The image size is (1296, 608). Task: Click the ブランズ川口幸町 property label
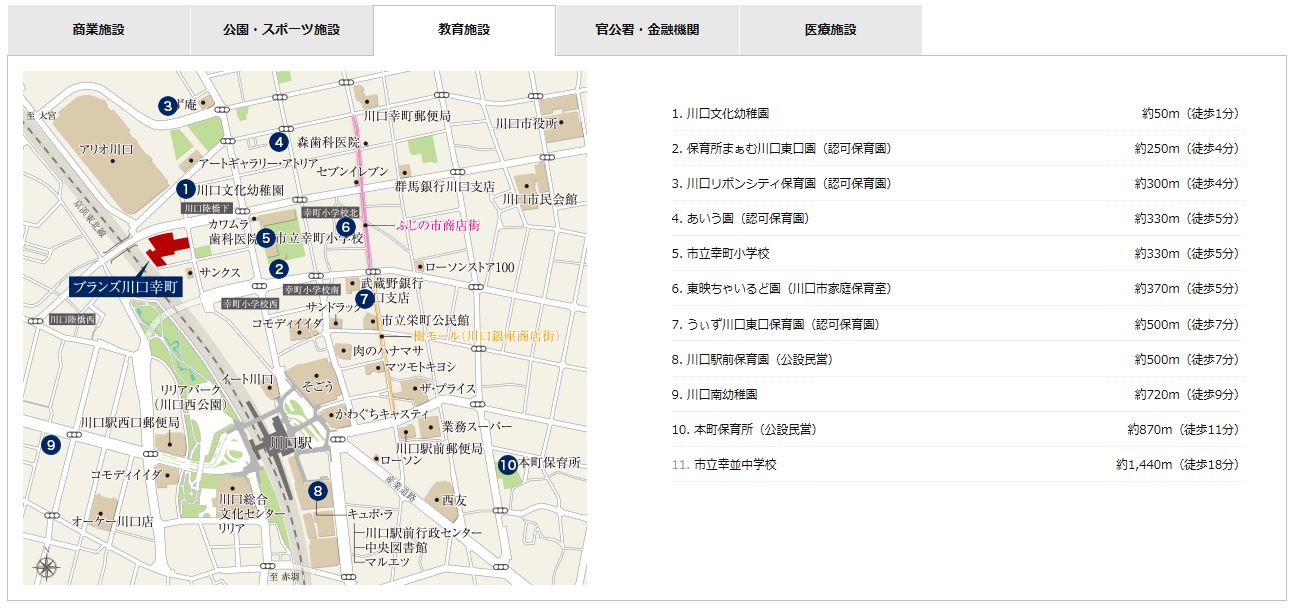(x=124, y=286)
